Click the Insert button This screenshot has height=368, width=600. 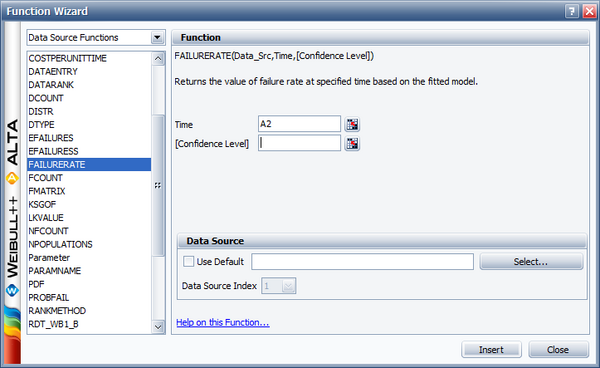click(x=491, y=350)
